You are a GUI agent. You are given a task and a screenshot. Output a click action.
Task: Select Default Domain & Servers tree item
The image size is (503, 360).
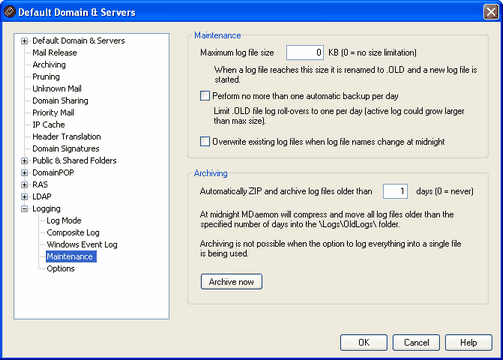pyautogui.click(x=79, y=41)
